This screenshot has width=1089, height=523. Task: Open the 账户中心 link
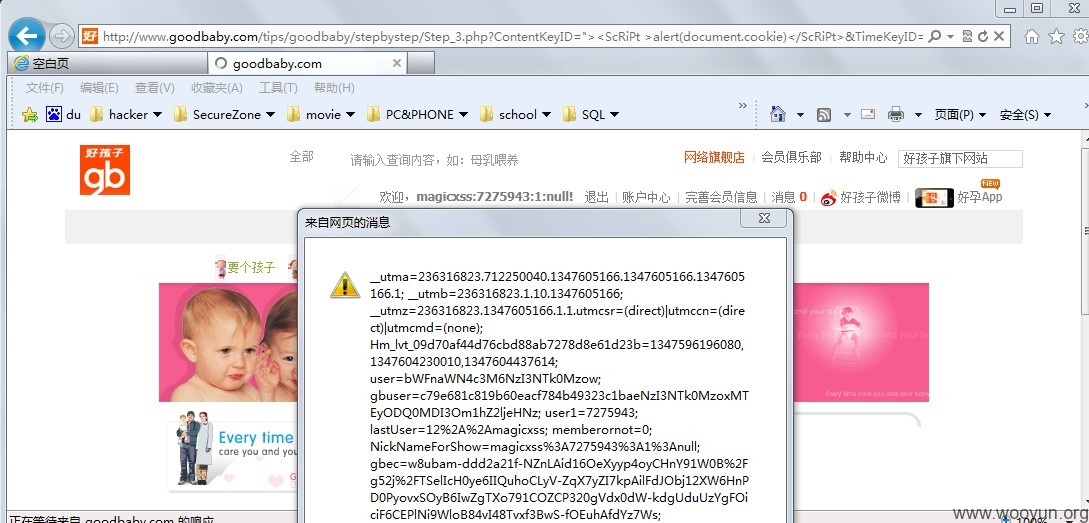646,197
